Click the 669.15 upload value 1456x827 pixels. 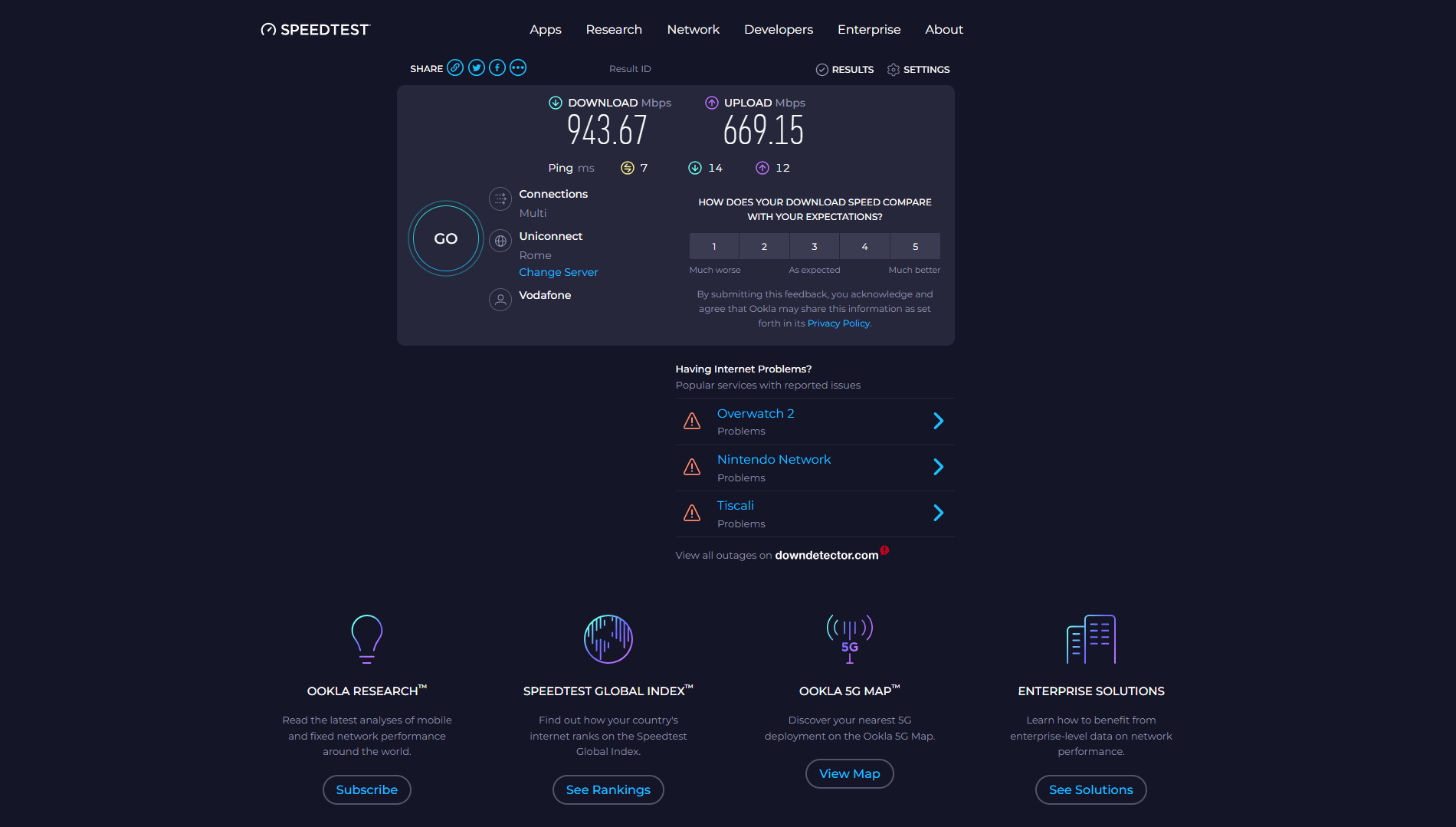tap(763, 130)
